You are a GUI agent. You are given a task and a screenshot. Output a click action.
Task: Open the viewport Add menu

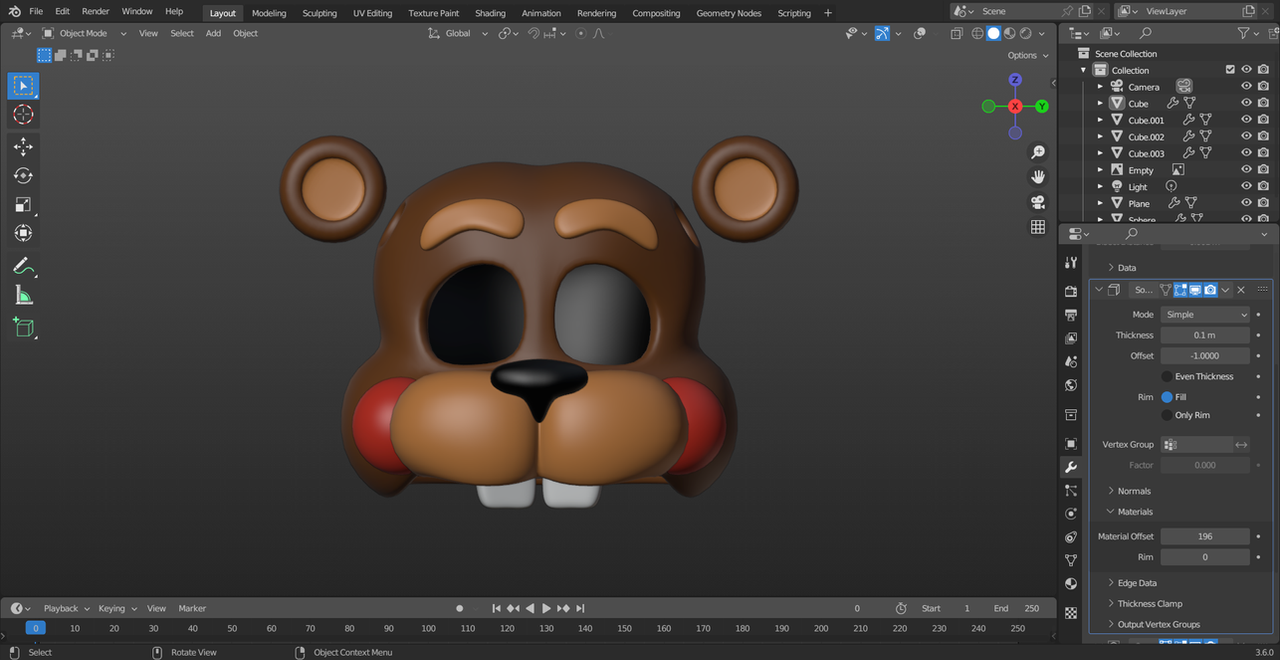pos(213,33)
